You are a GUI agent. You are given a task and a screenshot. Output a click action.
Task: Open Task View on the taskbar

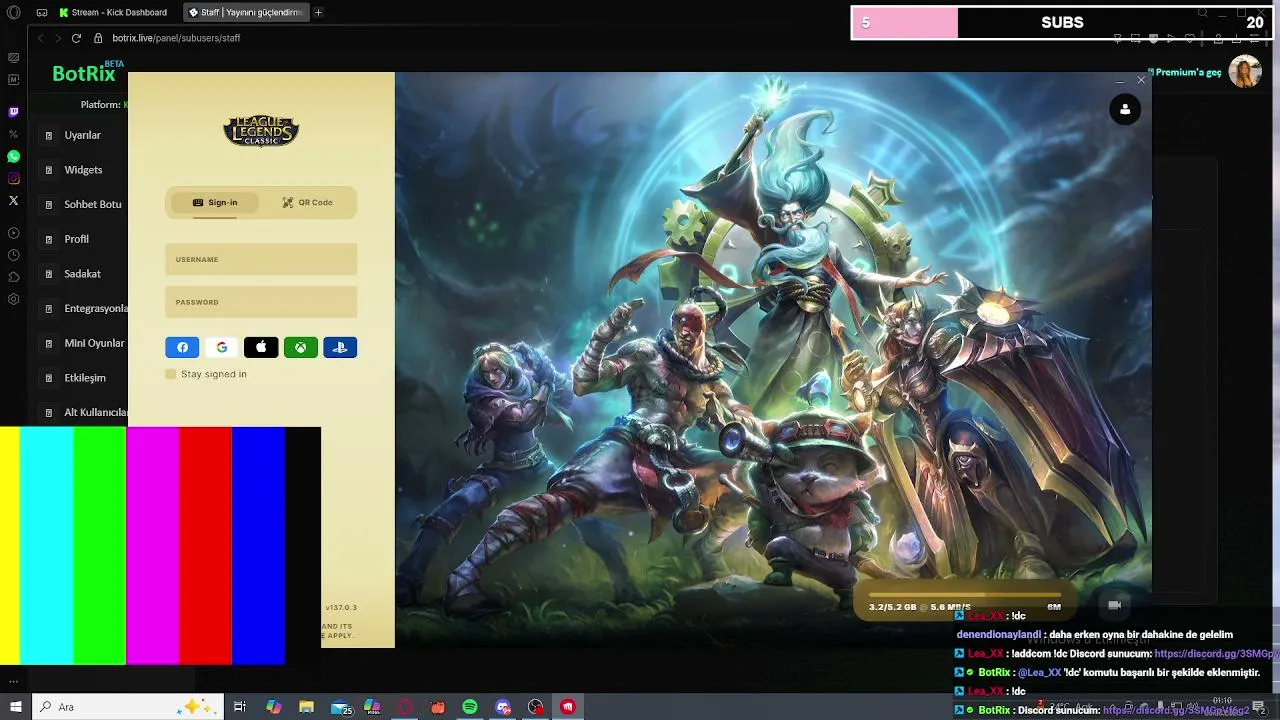coord(240,707)
